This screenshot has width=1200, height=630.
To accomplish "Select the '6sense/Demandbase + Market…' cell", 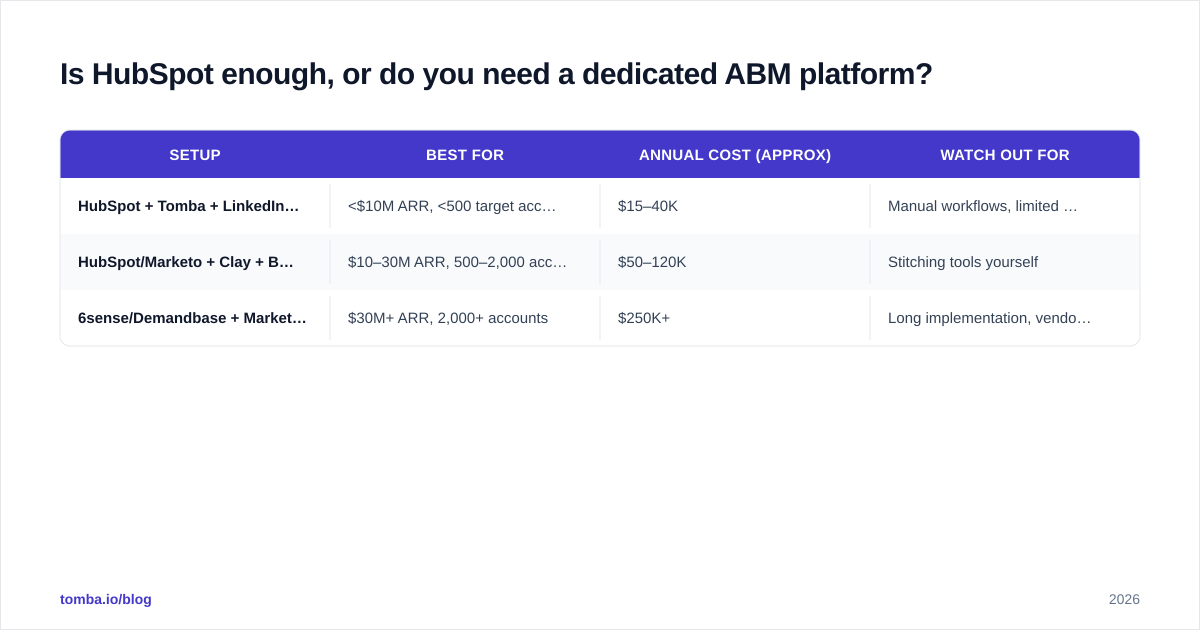I will [195, 318].
